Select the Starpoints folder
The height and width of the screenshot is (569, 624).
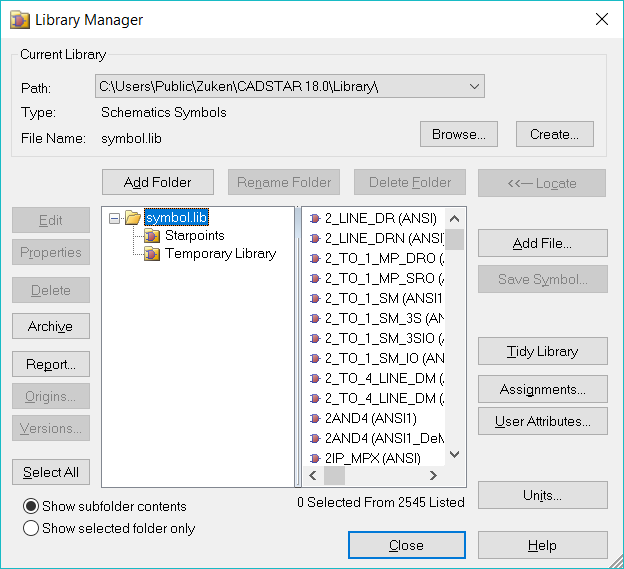(x=195, y=236)
